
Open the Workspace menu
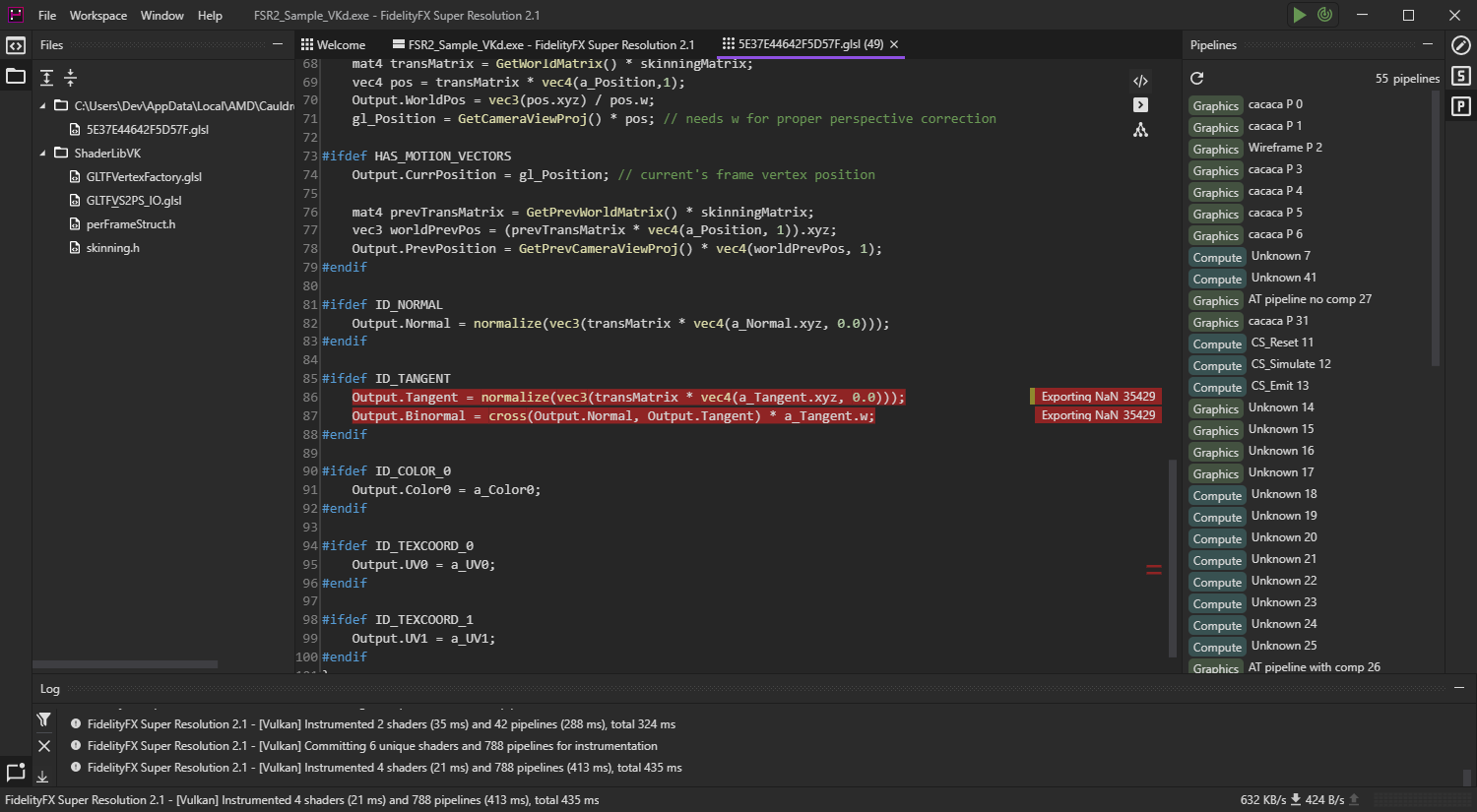97,16
